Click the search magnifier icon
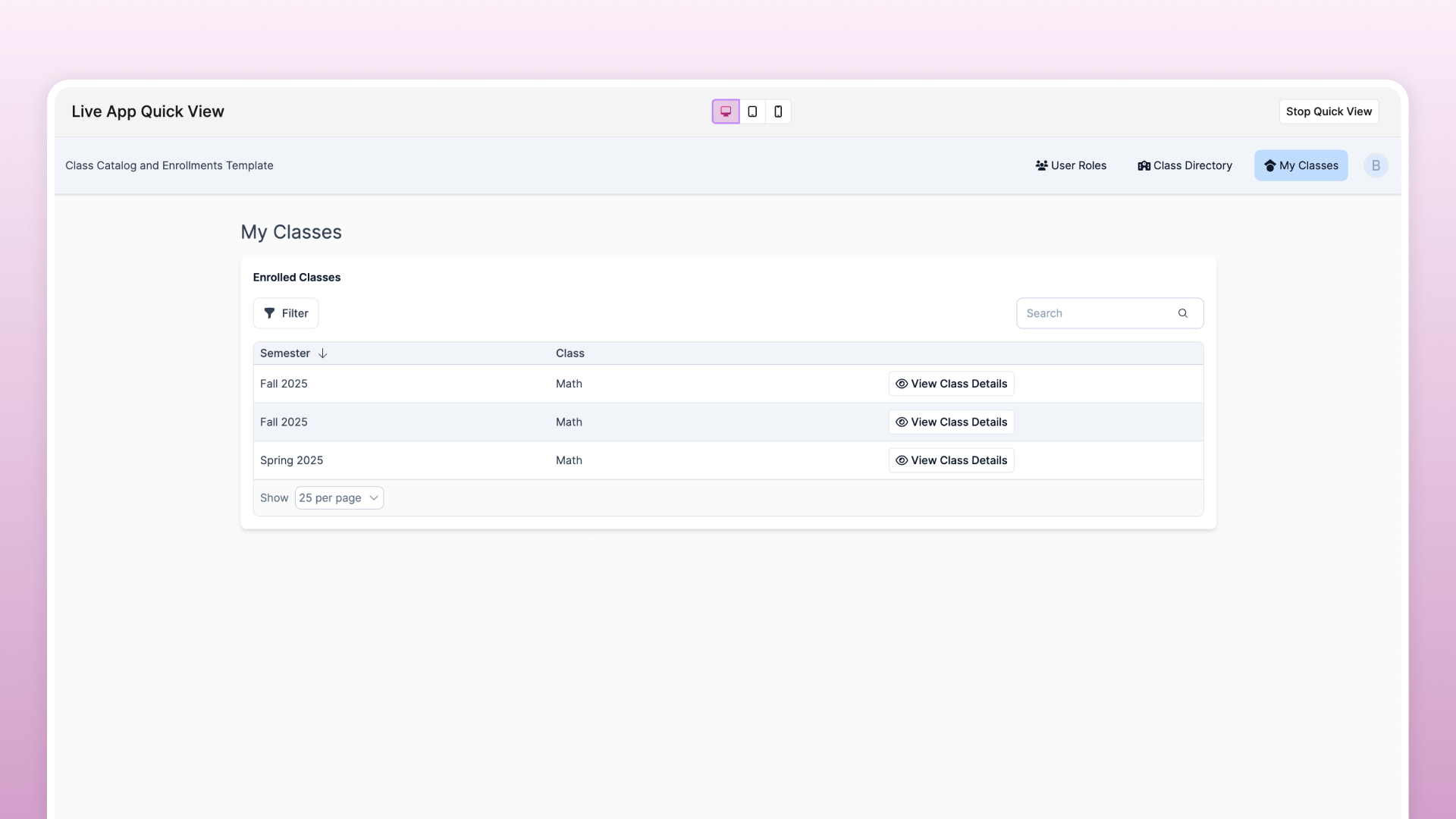 point(1182,313)
